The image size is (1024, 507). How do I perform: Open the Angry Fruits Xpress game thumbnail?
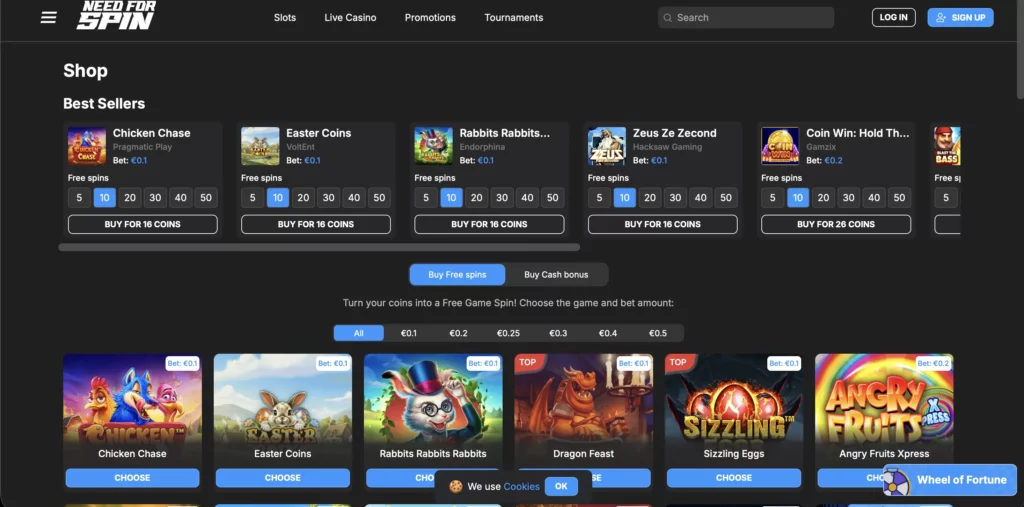pyautogui.click(x=884, y=402)
